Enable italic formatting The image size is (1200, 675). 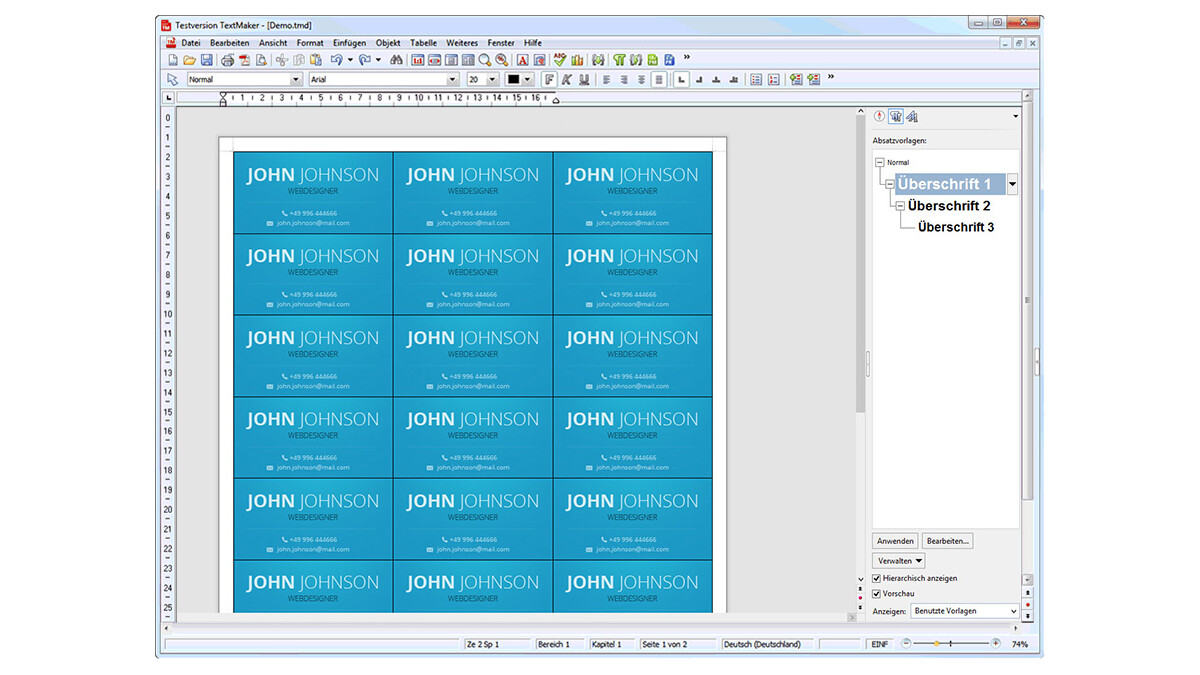click(x=567, y=79)
